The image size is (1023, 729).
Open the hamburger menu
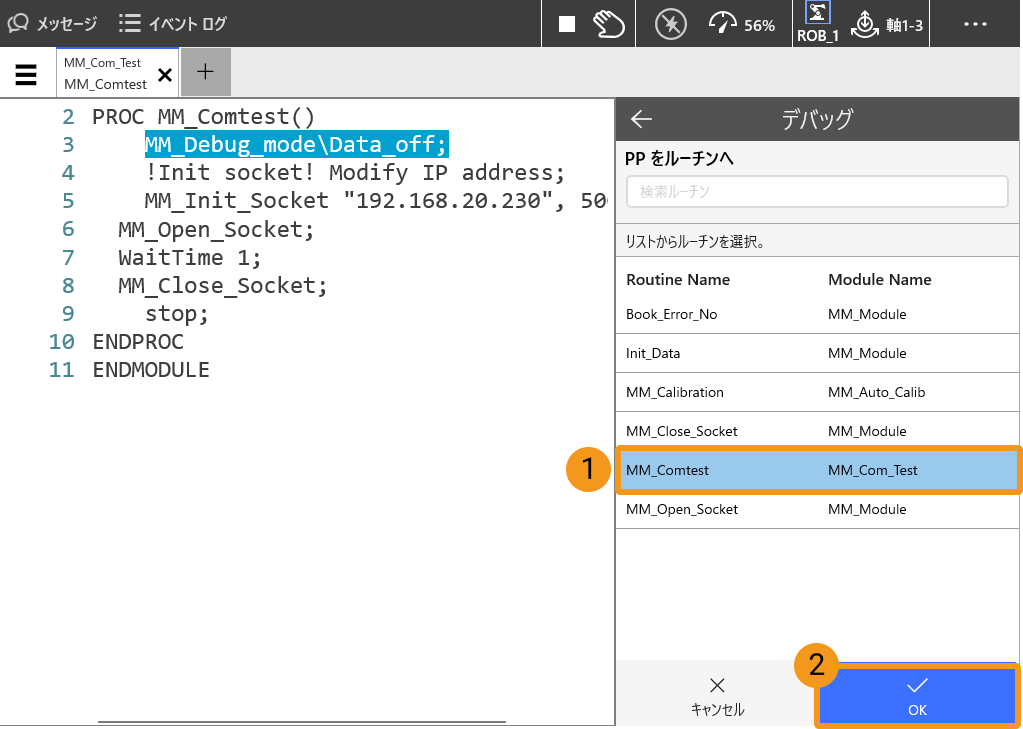(27, 74)
